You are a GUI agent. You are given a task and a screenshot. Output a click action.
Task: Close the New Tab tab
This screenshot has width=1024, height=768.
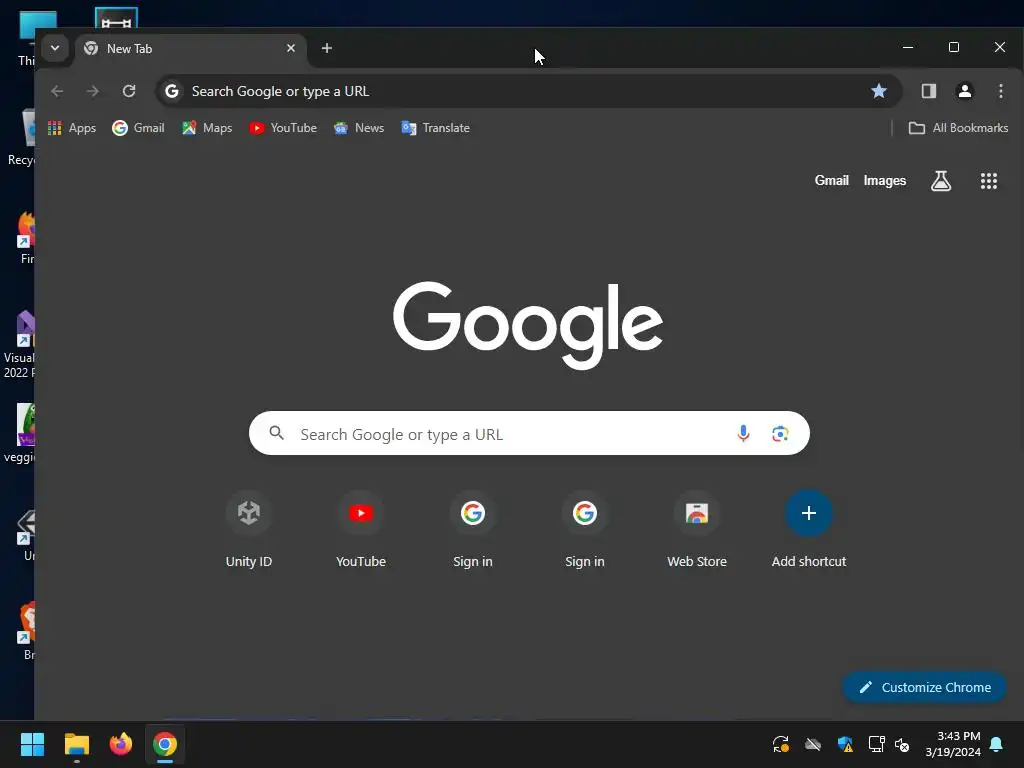click(291, 48)
